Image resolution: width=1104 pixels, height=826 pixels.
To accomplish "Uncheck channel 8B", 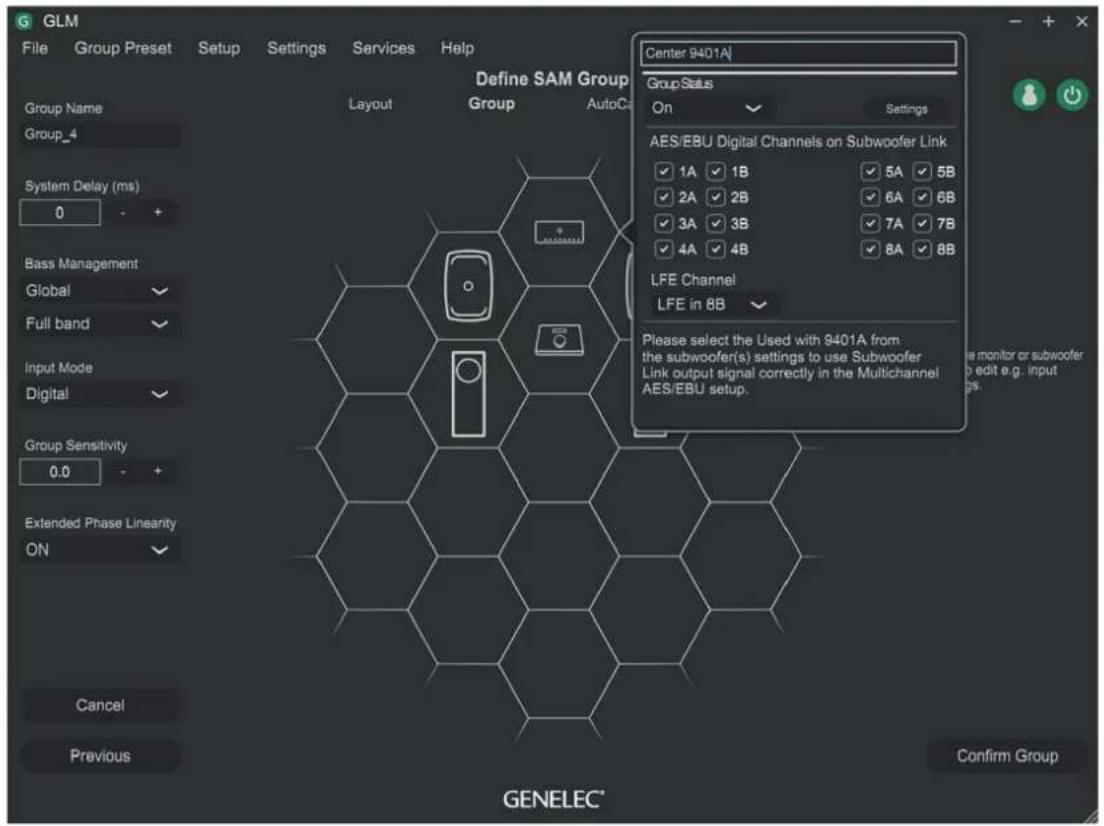I will pos(922,249).
